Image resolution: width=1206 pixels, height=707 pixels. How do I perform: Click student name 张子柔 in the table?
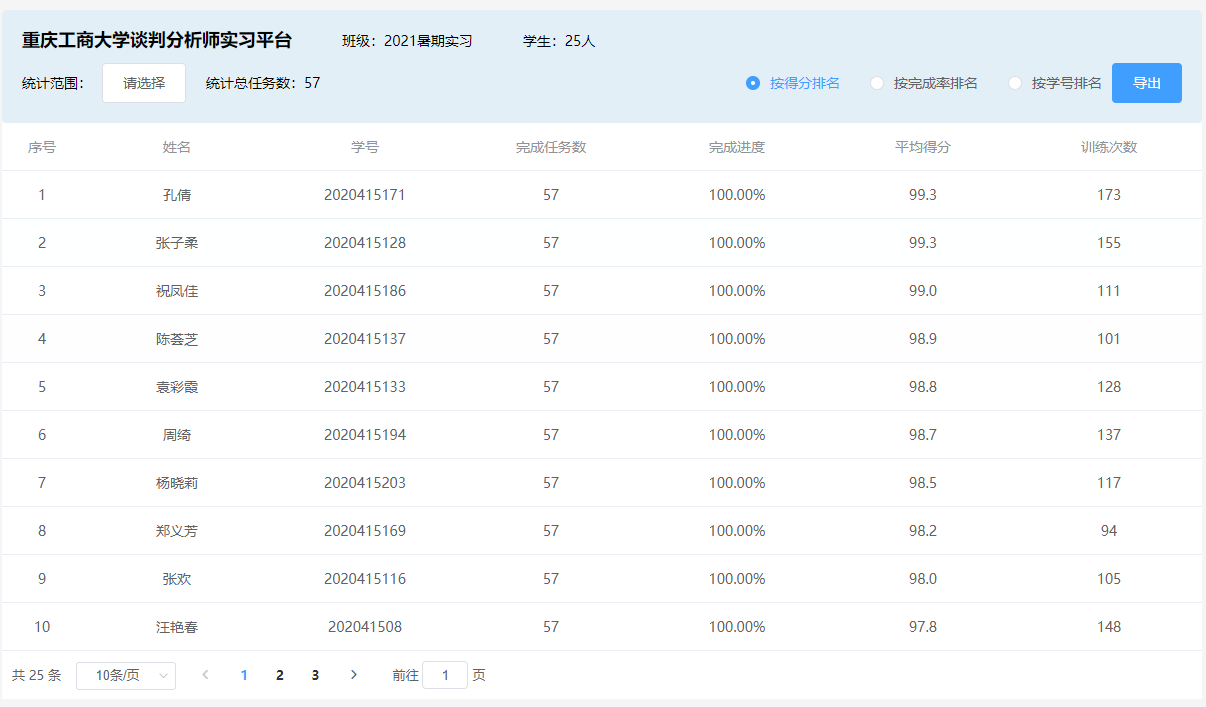[177, 243]
